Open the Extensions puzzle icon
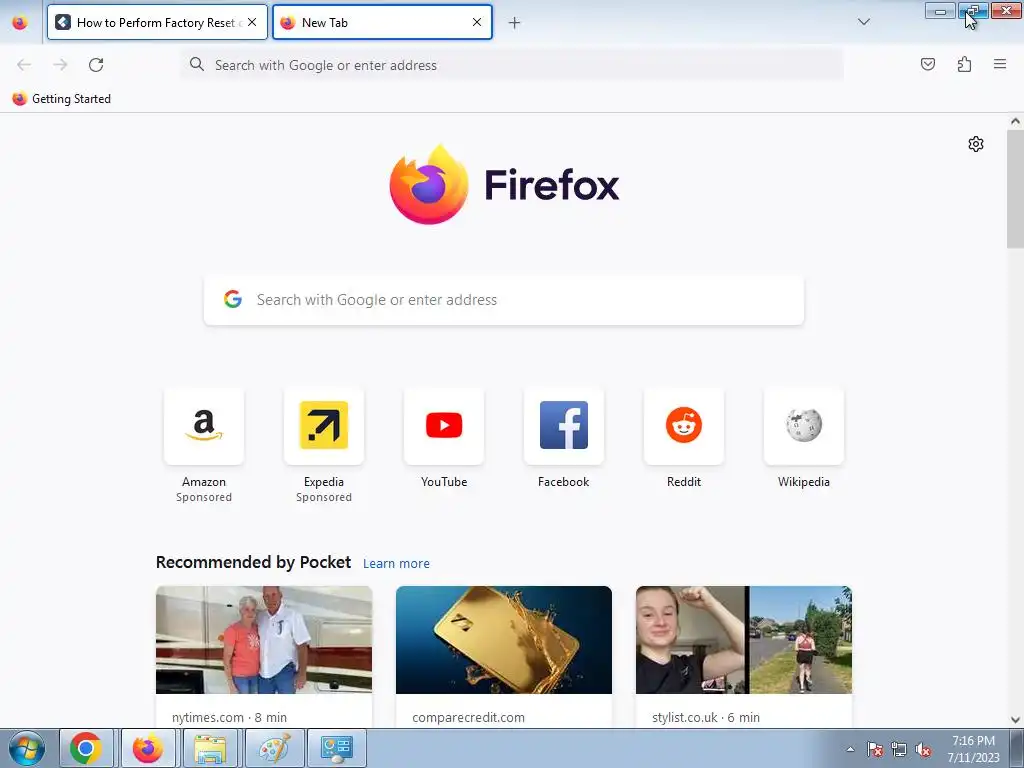The height and width of the screenshot is (768, 1024). coord(964,64)
